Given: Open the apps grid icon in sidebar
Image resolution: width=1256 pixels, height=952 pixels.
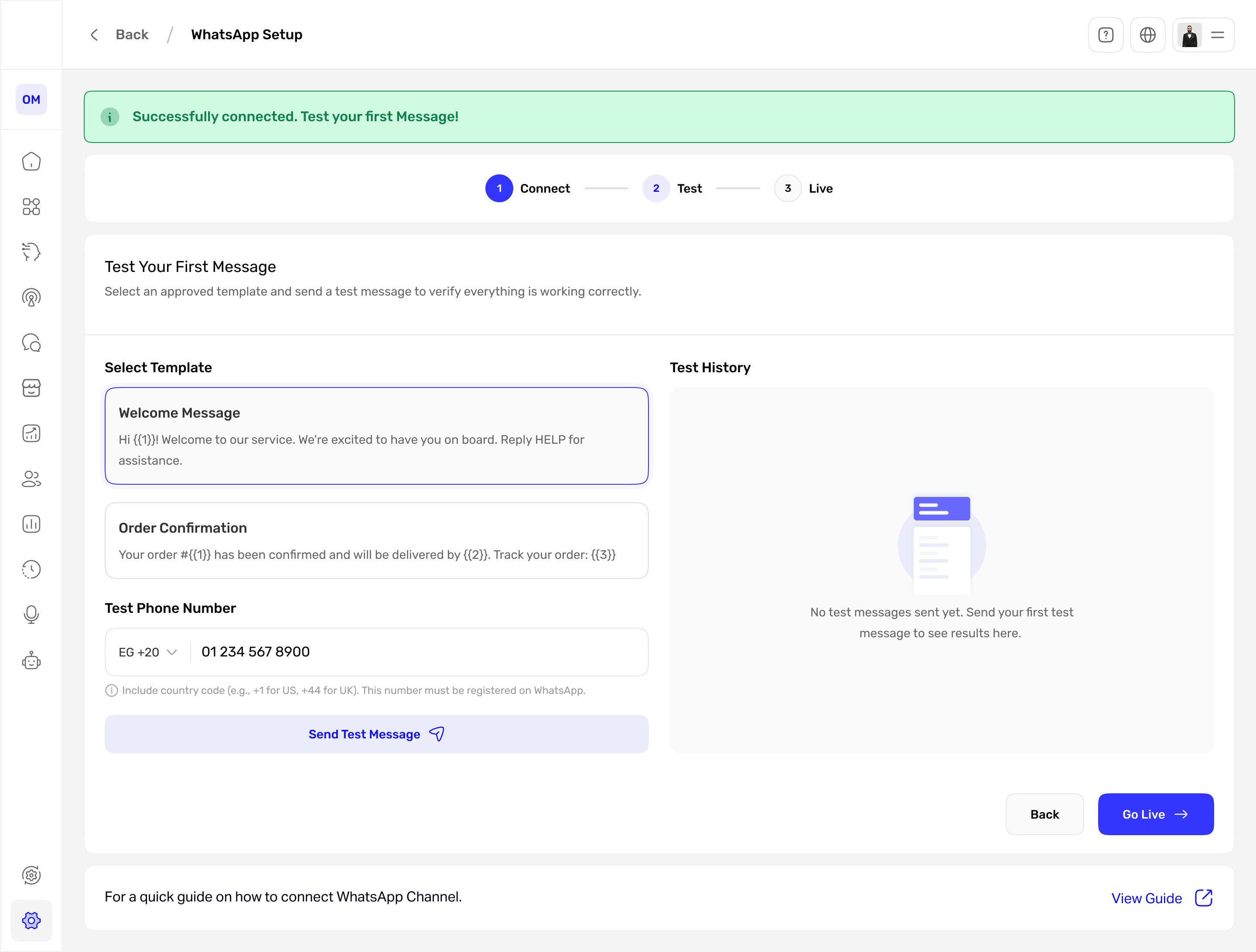Looking at the screenshot, I should coord(31,207).
